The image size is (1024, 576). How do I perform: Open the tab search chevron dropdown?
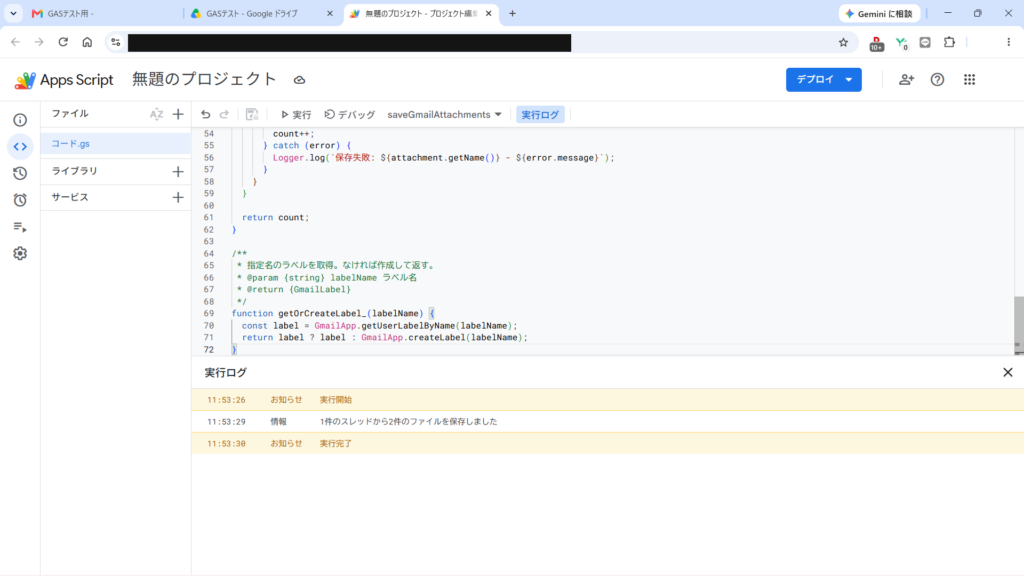[x=13, y=13]
